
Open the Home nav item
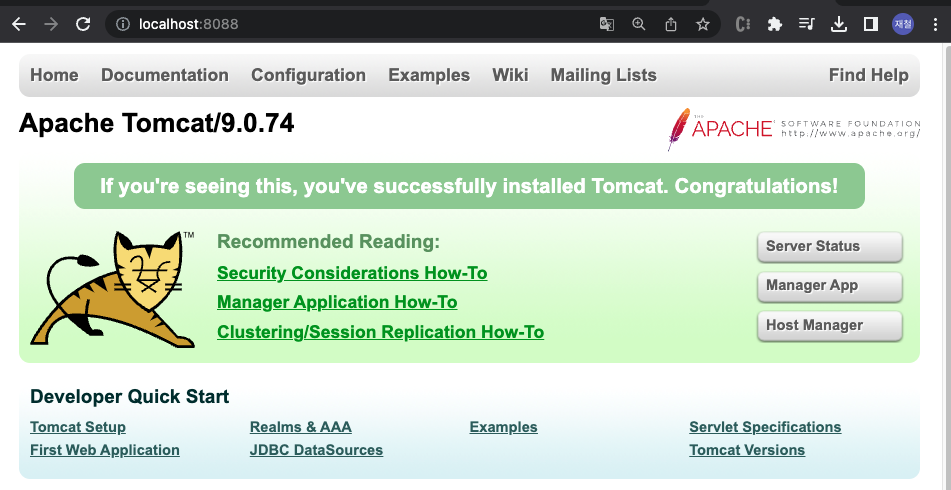click(x=54, y=75)
